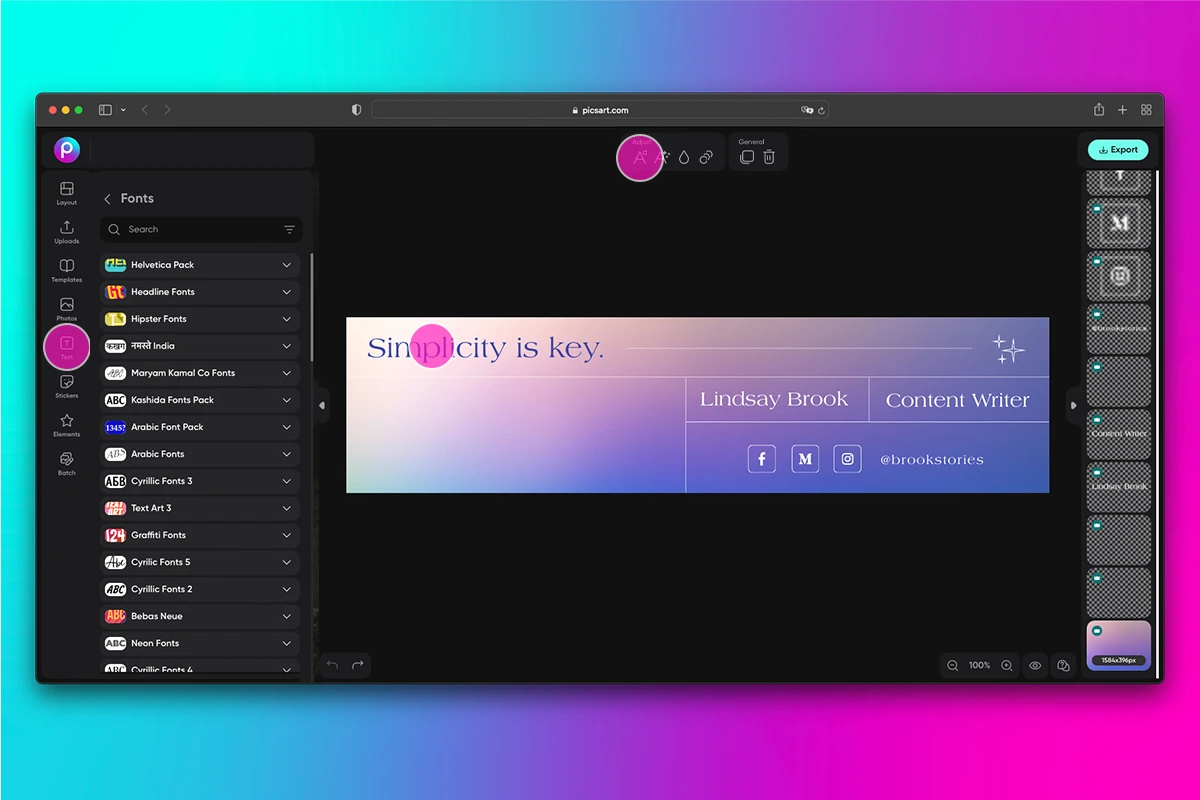
Task: Open a new browser tab
Action: pos(1122,110)
